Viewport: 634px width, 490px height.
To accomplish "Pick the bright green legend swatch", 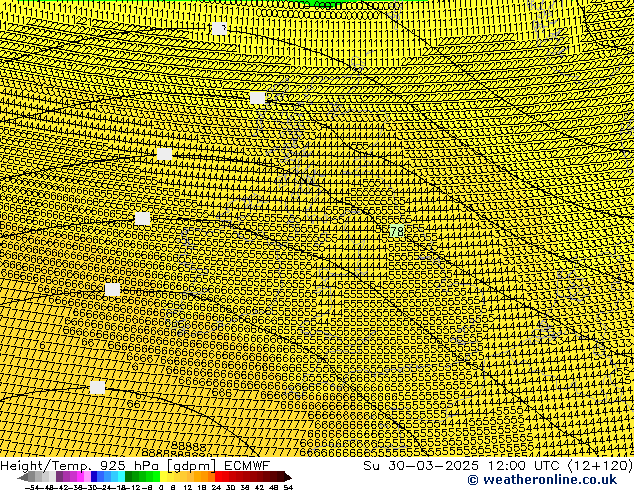I will 150,477.
